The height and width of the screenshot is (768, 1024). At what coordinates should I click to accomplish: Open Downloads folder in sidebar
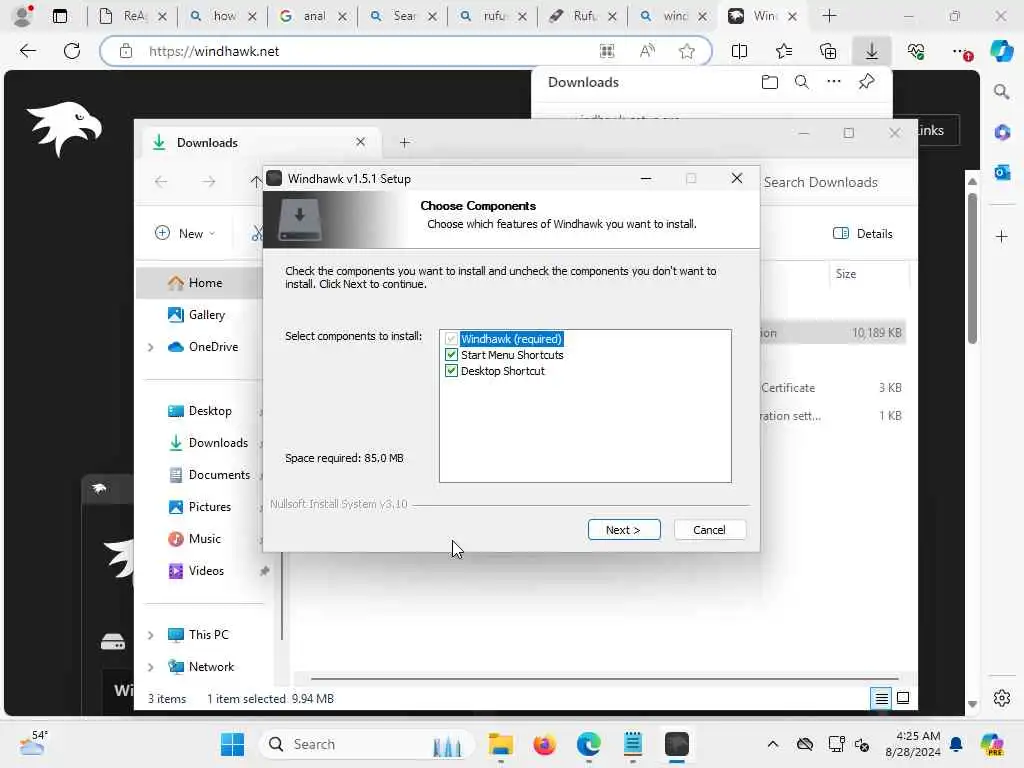pos(218,443)
